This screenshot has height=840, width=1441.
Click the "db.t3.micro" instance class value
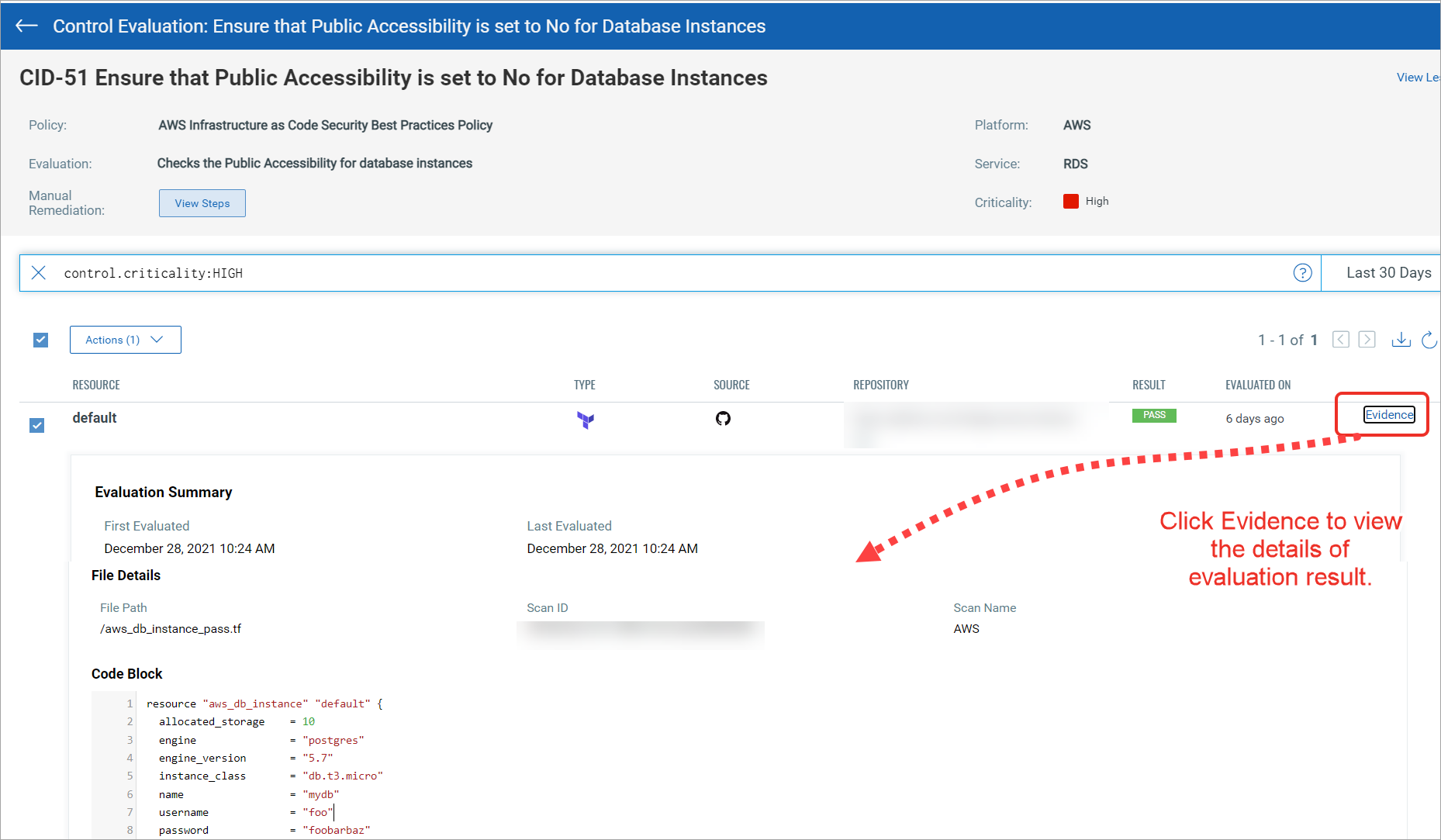[x=343, y=776]
